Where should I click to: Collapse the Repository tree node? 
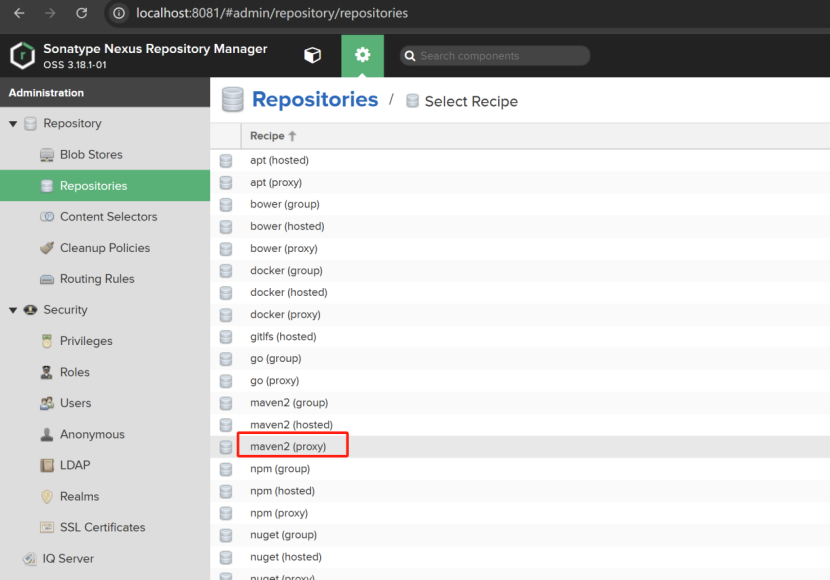pyautogui.click(x=13, y=124)
